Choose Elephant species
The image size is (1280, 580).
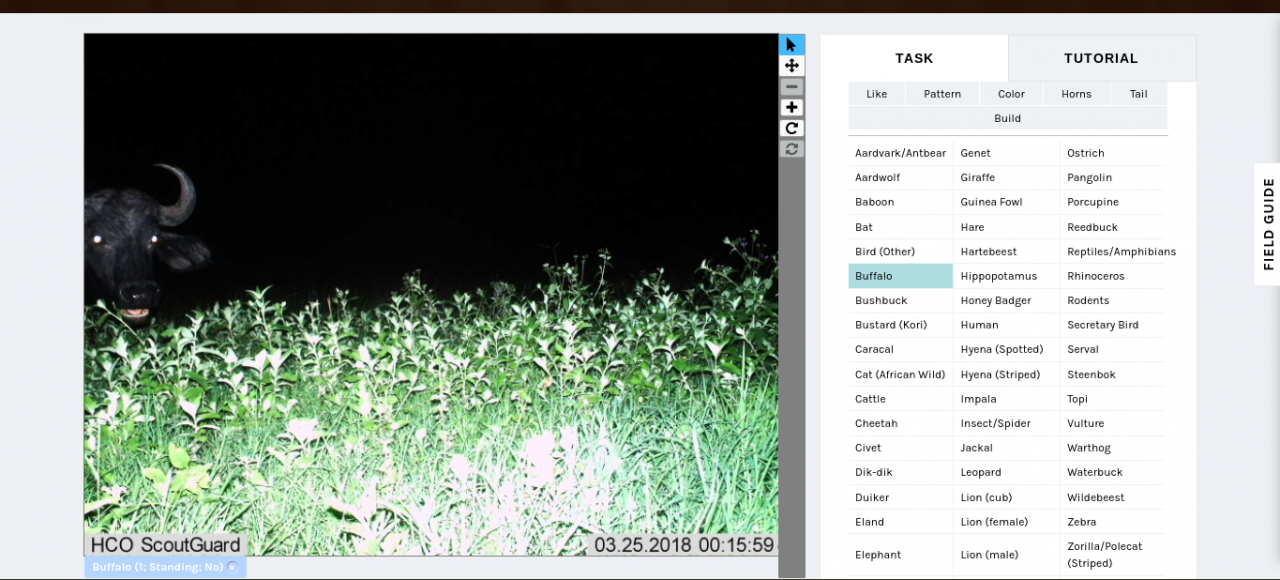pyautogui.click(x=900, y=555)
